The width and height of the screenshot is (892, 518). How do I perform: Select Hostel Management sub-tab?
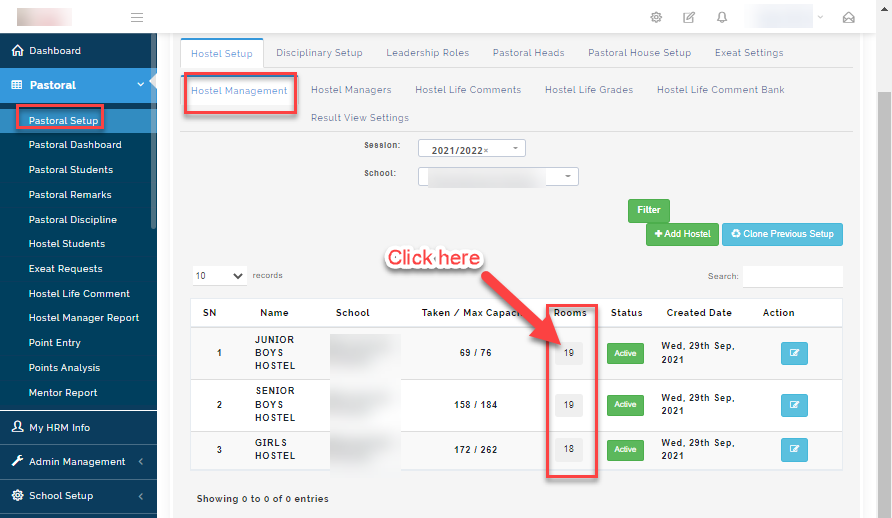pyautogui.click(x=239, y=91)
